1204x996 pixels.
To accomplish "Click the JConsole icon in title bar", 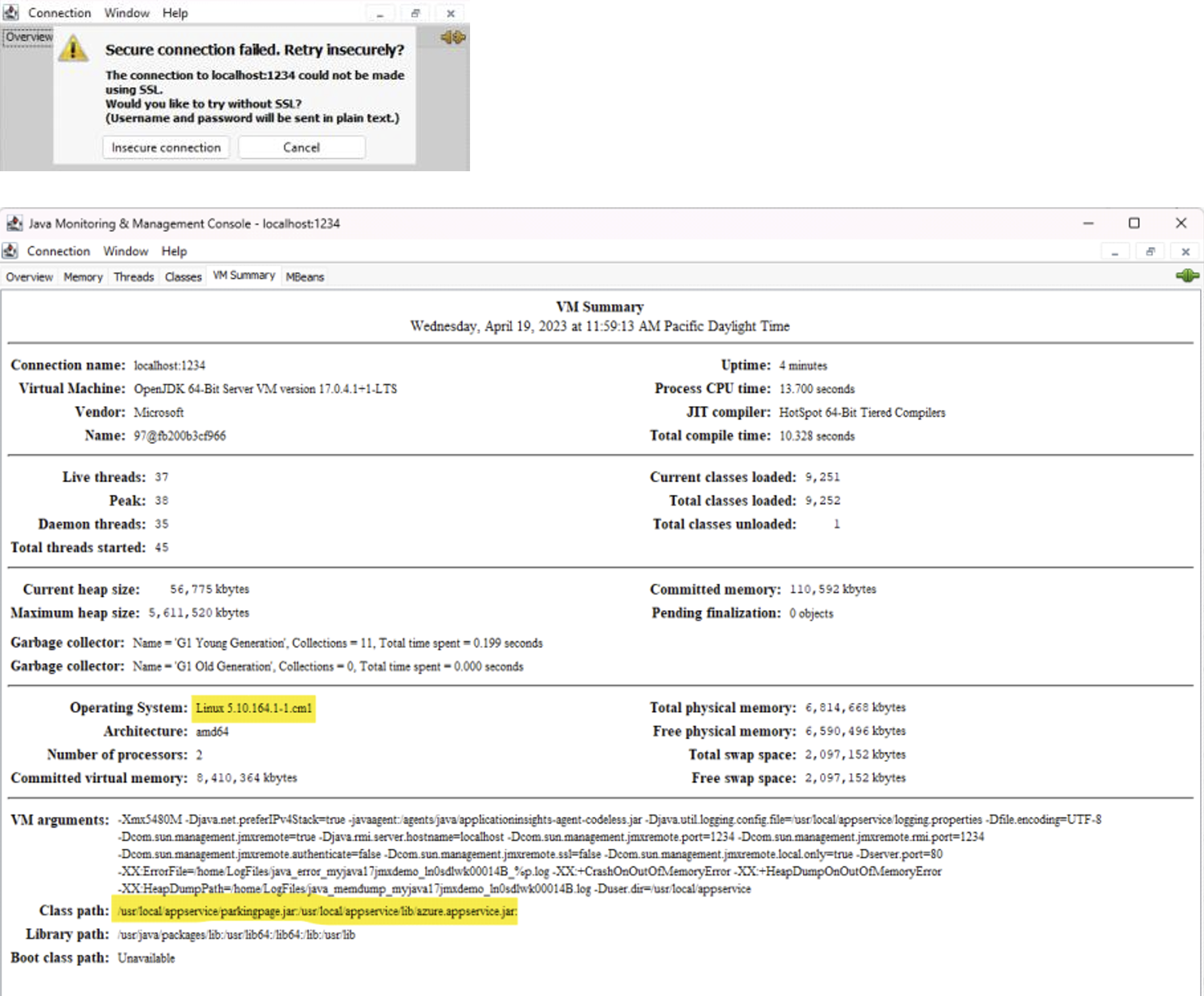I will (14, 223).
